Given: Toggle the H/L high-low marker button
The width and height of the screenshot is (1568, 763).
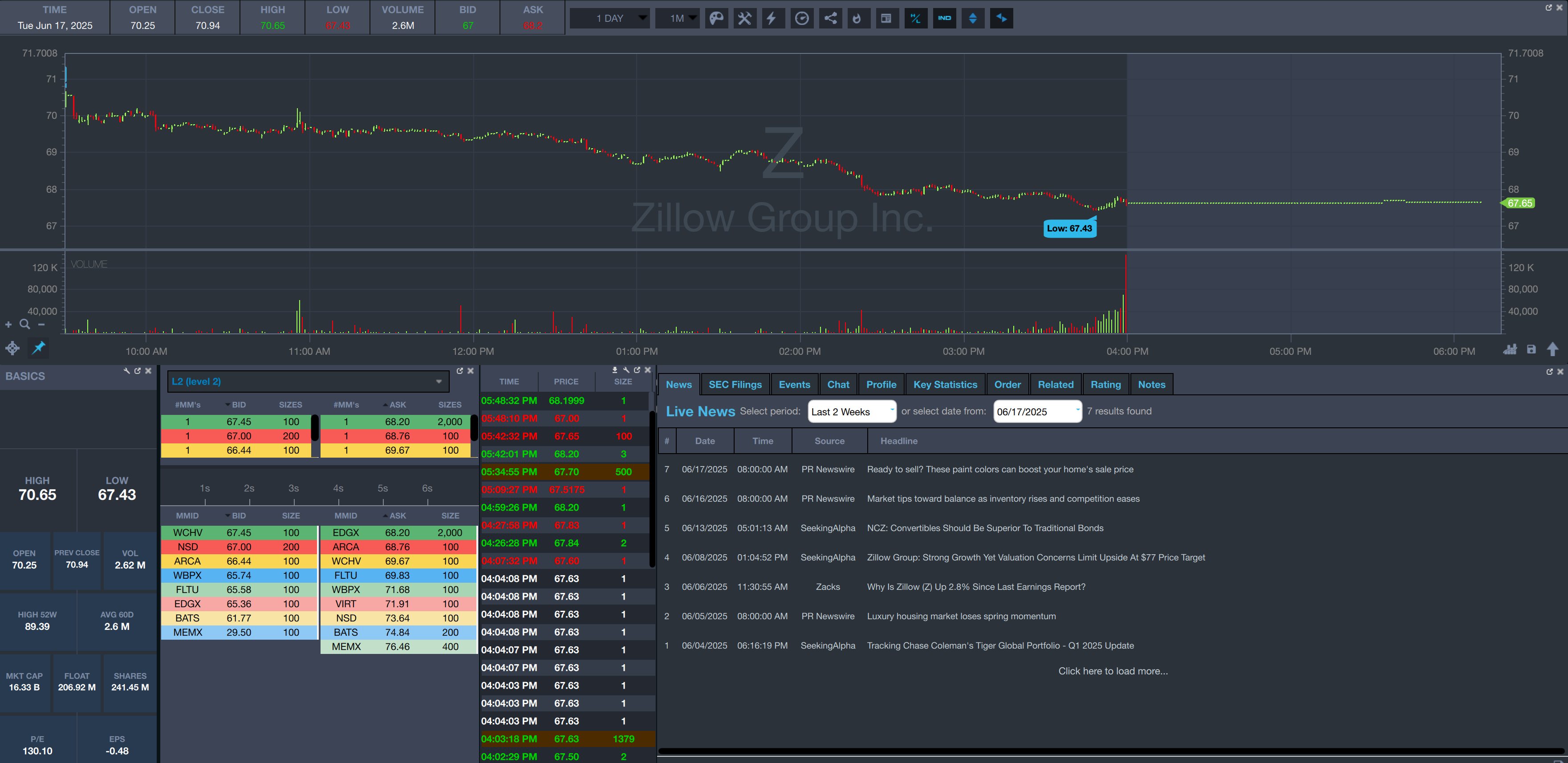Looking at the screenshot, I should coord(915,18).
